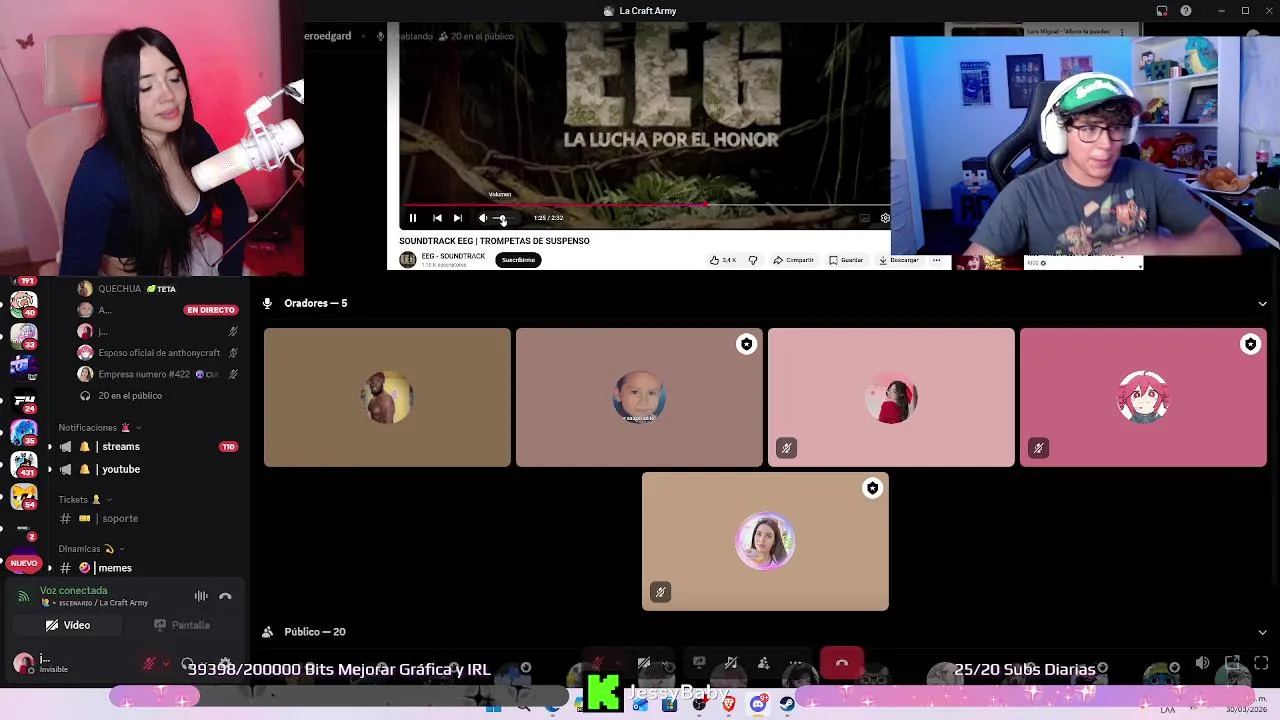
Task: Toggle stage camera in bottom controls
Action: pos(644,663)
